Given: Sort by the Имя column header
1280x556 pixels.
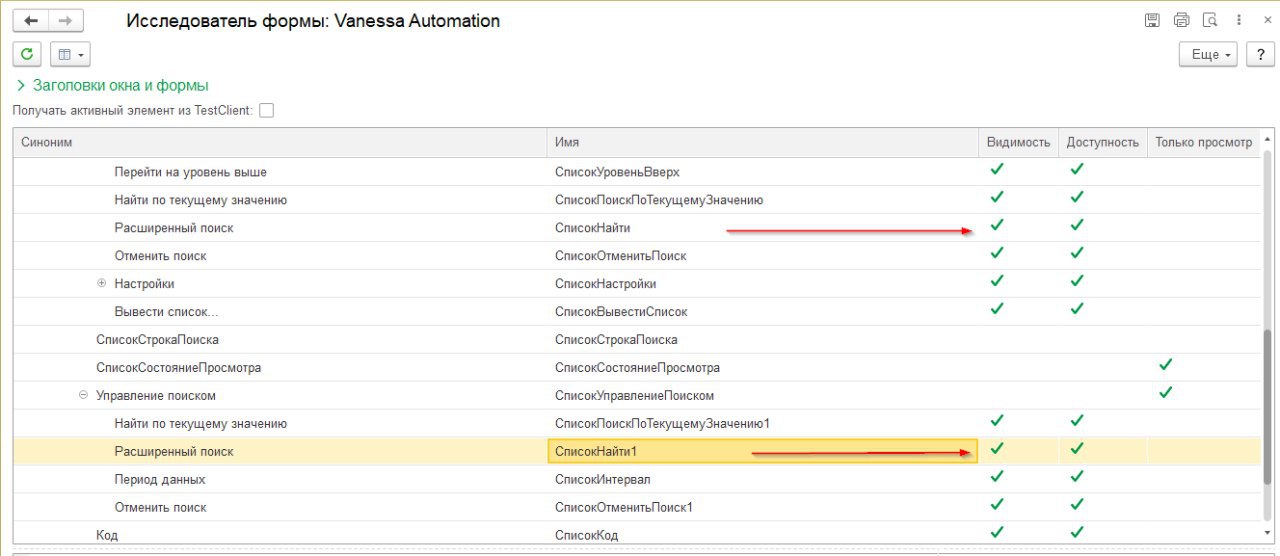Looking at the screenshot, I should click(762, 143).
